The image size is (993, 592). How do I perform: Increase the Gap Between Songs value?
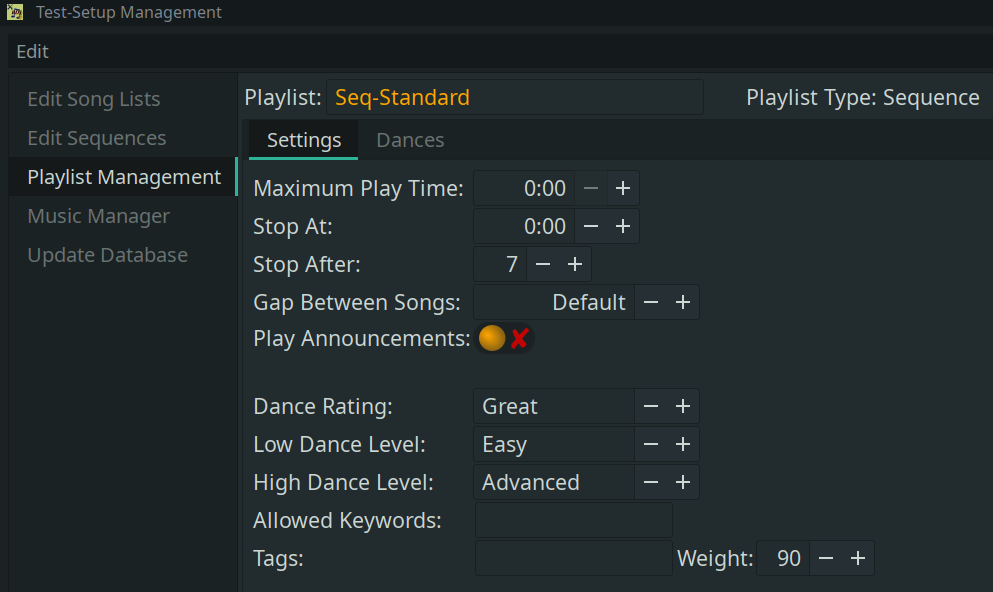[x=683, y=302]
